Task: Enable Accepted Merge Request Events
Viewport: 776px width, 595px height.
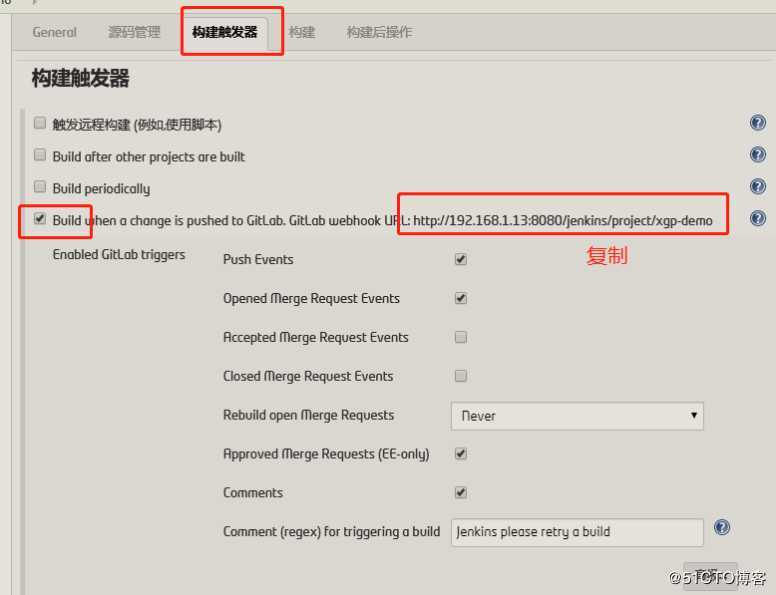Action: (x=461, y=337)
